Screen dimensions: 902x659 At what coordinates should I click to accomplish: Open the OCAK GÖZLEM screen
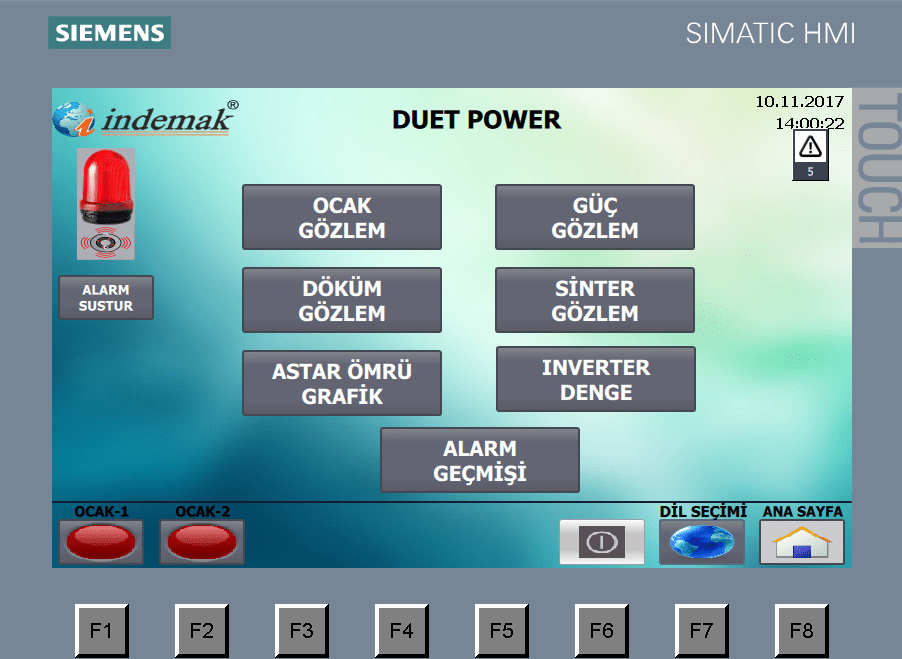pos(342,217)
